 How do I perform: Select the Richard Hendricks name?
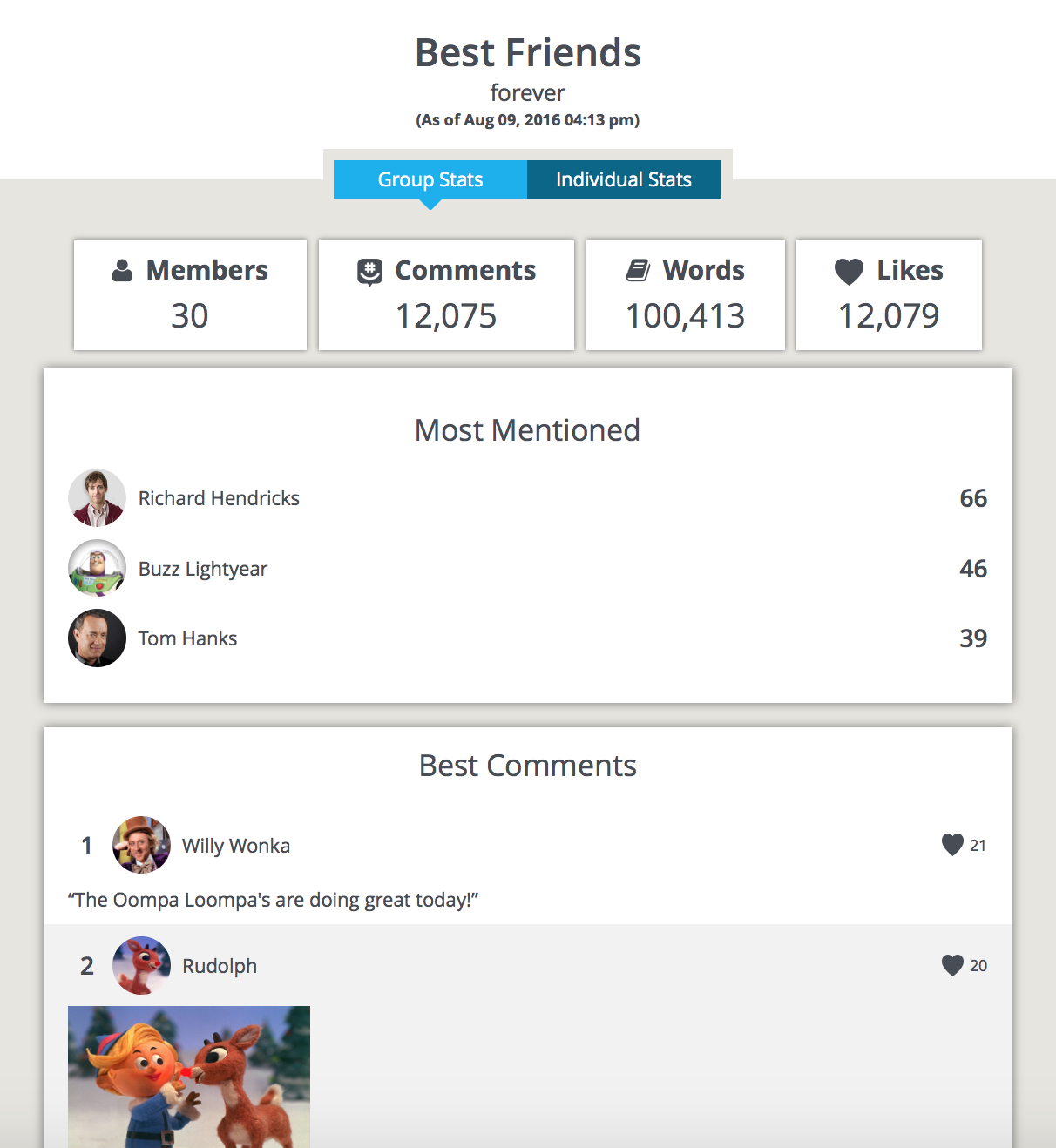click(x=219, y=498)
